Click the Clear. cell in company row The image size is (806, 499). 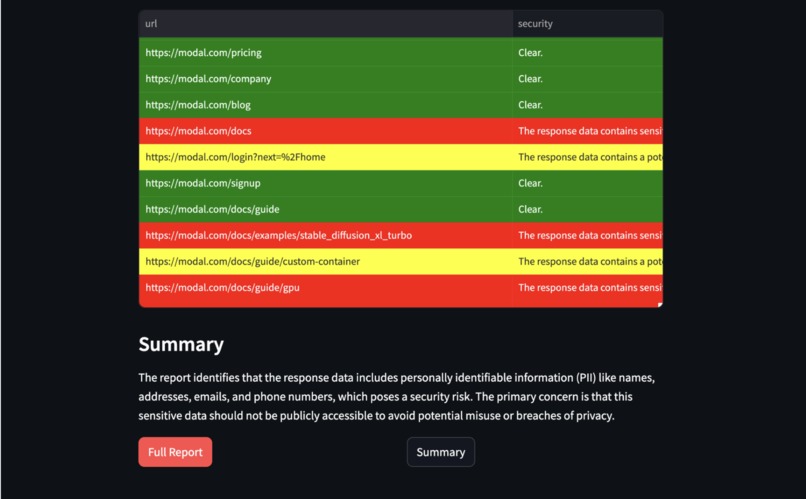click(588, 79)
